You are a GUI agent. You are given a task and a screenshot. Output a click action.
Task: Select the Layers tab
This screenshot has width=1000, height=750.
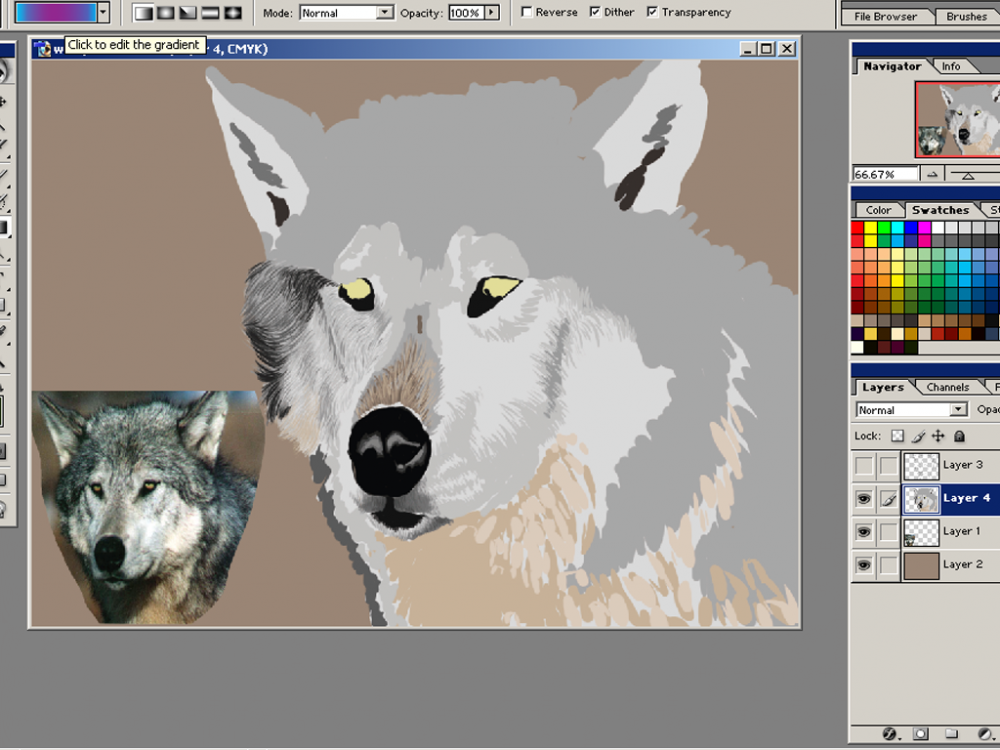pyautogui.click(x=882, y=387)
